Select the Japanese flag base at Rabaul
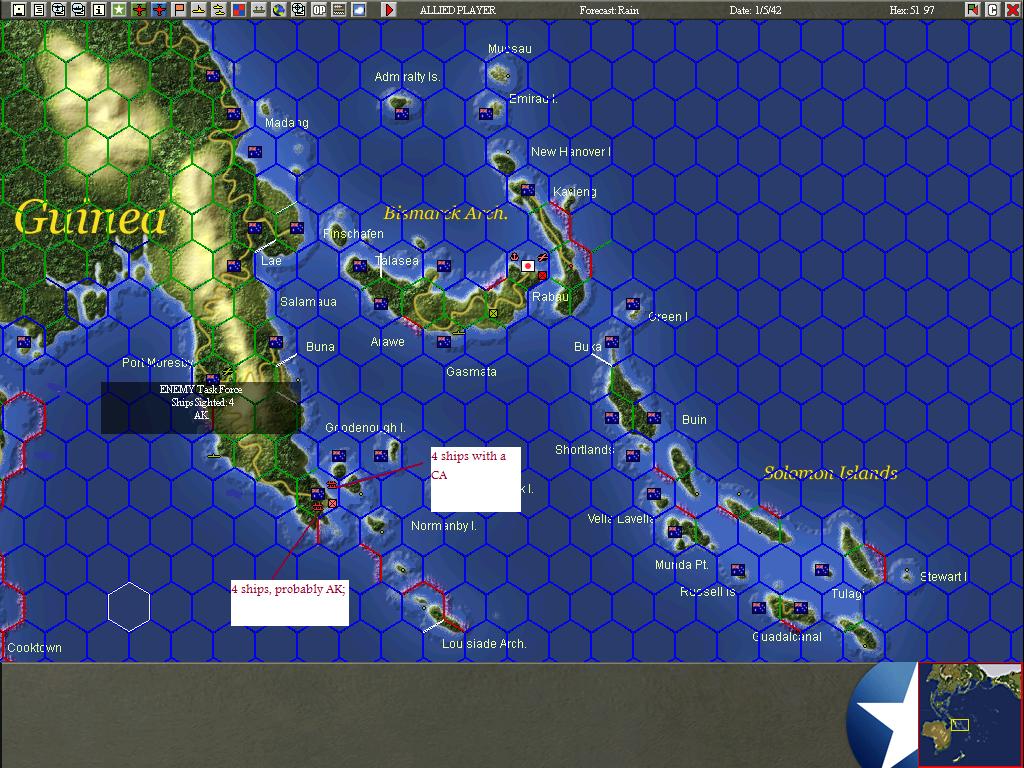1024x768 pixels. pos(528,266)
